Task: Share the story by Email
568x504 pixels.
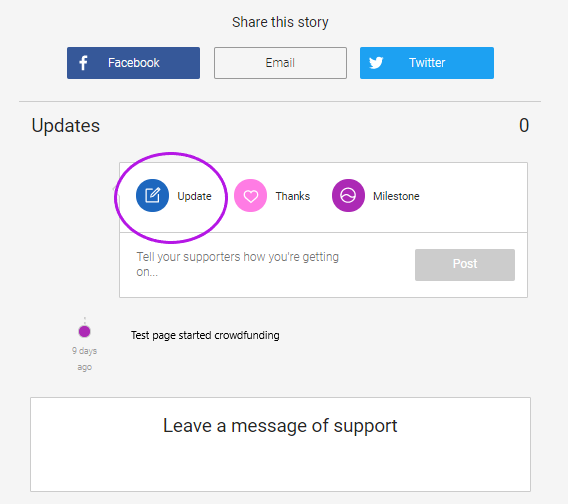Action: click(280, 63)
